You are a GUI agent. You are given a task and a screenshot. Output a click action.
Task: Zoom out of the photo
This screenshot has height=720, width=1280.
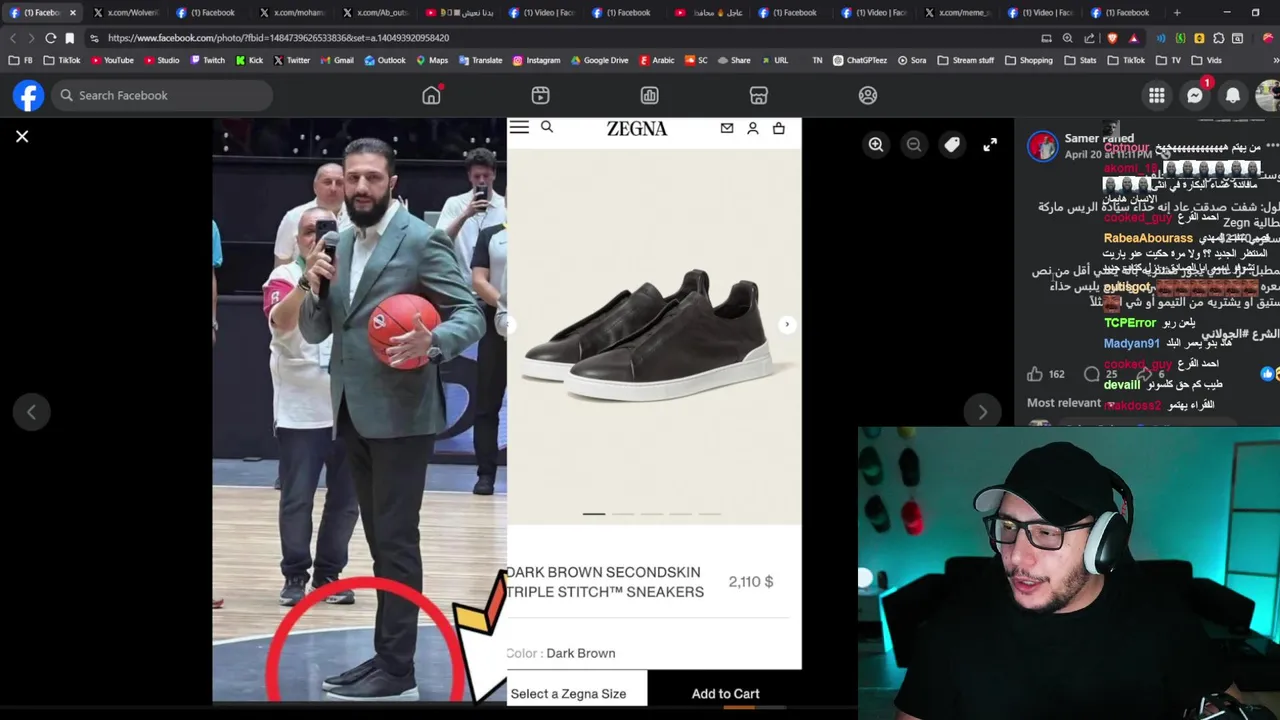coord(914,145)
